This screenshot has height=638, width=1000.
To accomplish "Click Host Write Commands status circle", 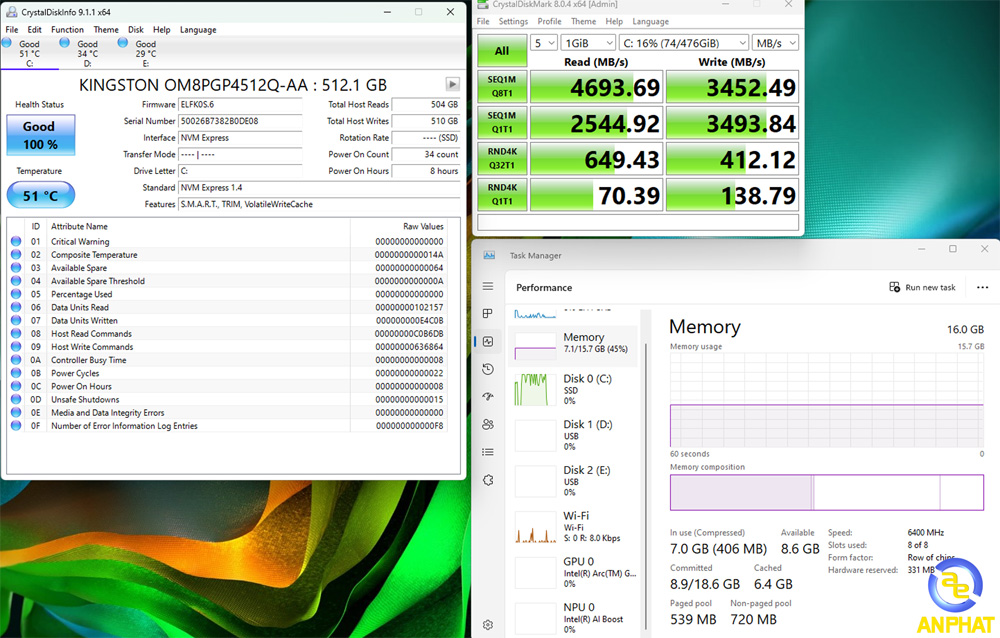I will 16,346.
